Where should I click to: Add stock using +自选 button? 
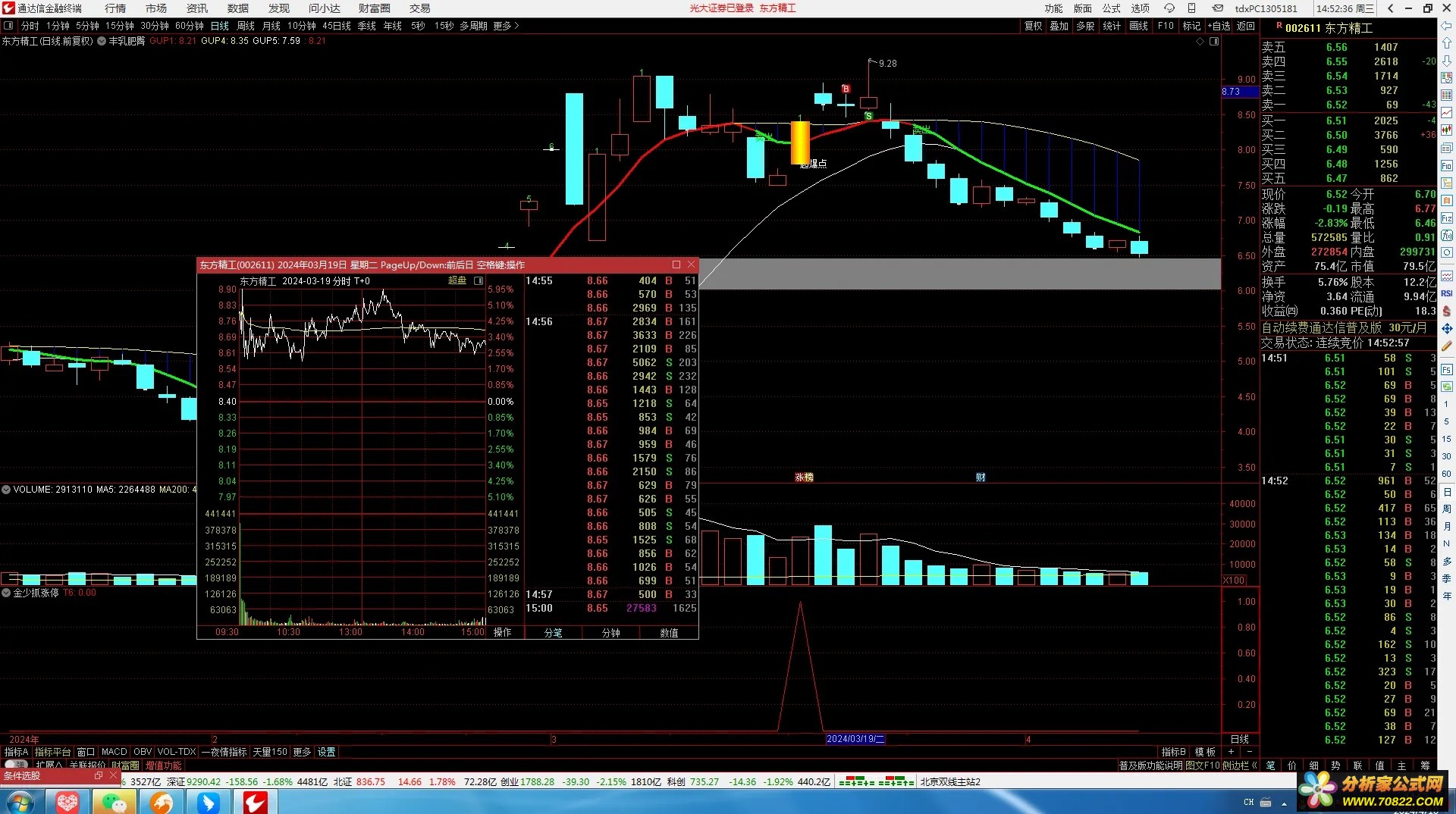(1219, 26)
